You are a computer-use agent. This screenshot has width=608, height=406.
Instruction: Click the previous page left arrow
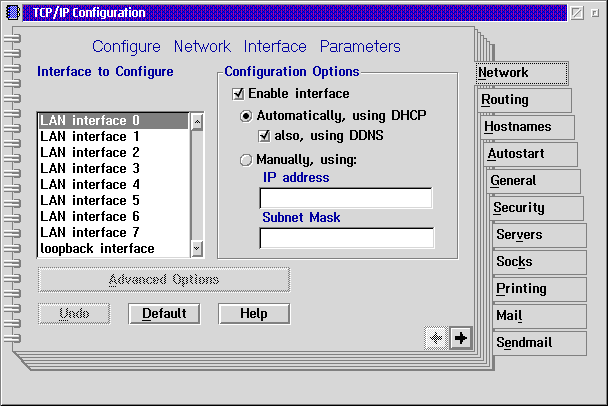click(436, 337)
